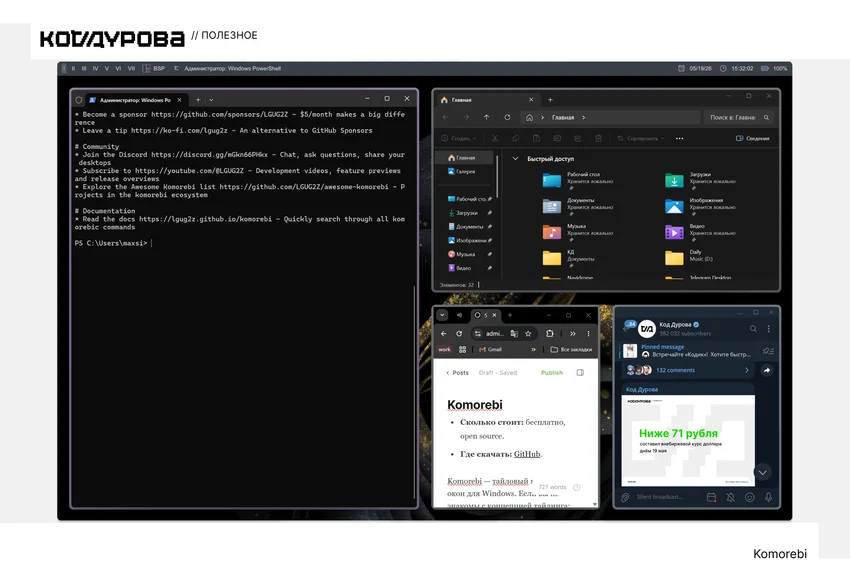
Task: Open the Загрузки folder in quick access
Action: pyautogui.click(x=700, y=180)
